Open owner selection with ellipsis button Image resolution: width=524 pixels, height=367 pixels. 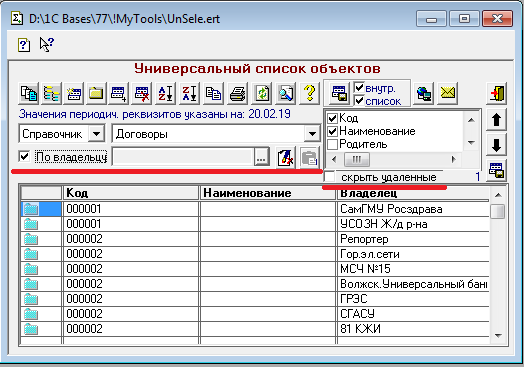(261, 157)
